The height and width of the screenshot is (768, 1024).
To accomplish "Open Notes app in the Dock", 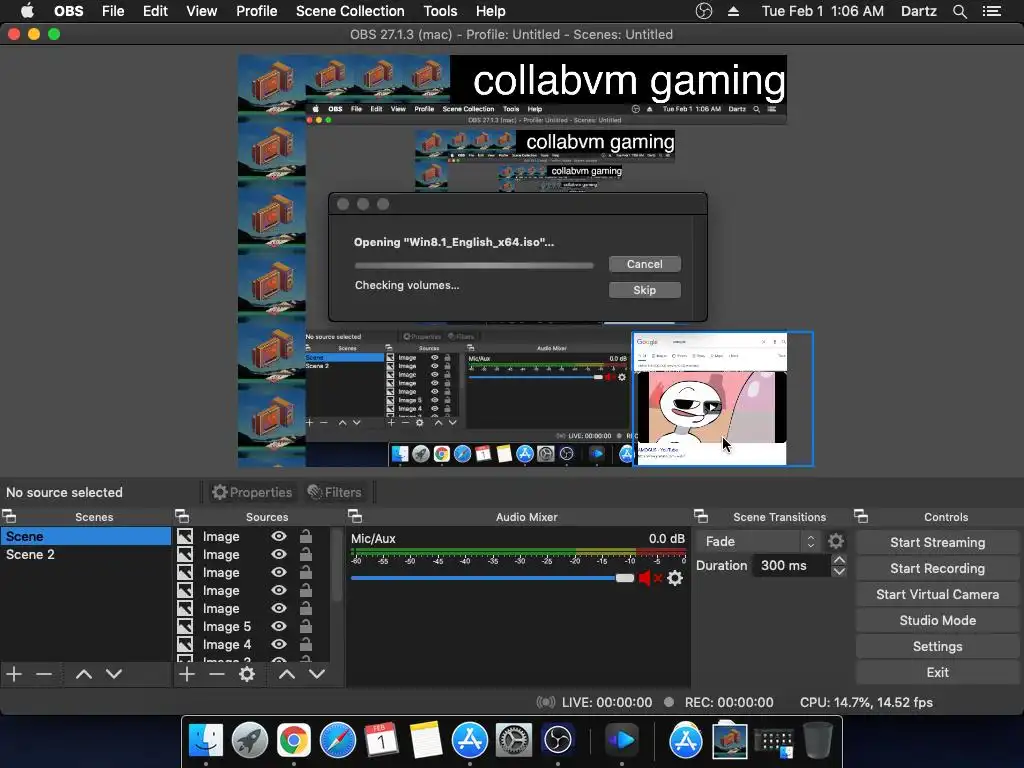I will pos(426,740).
